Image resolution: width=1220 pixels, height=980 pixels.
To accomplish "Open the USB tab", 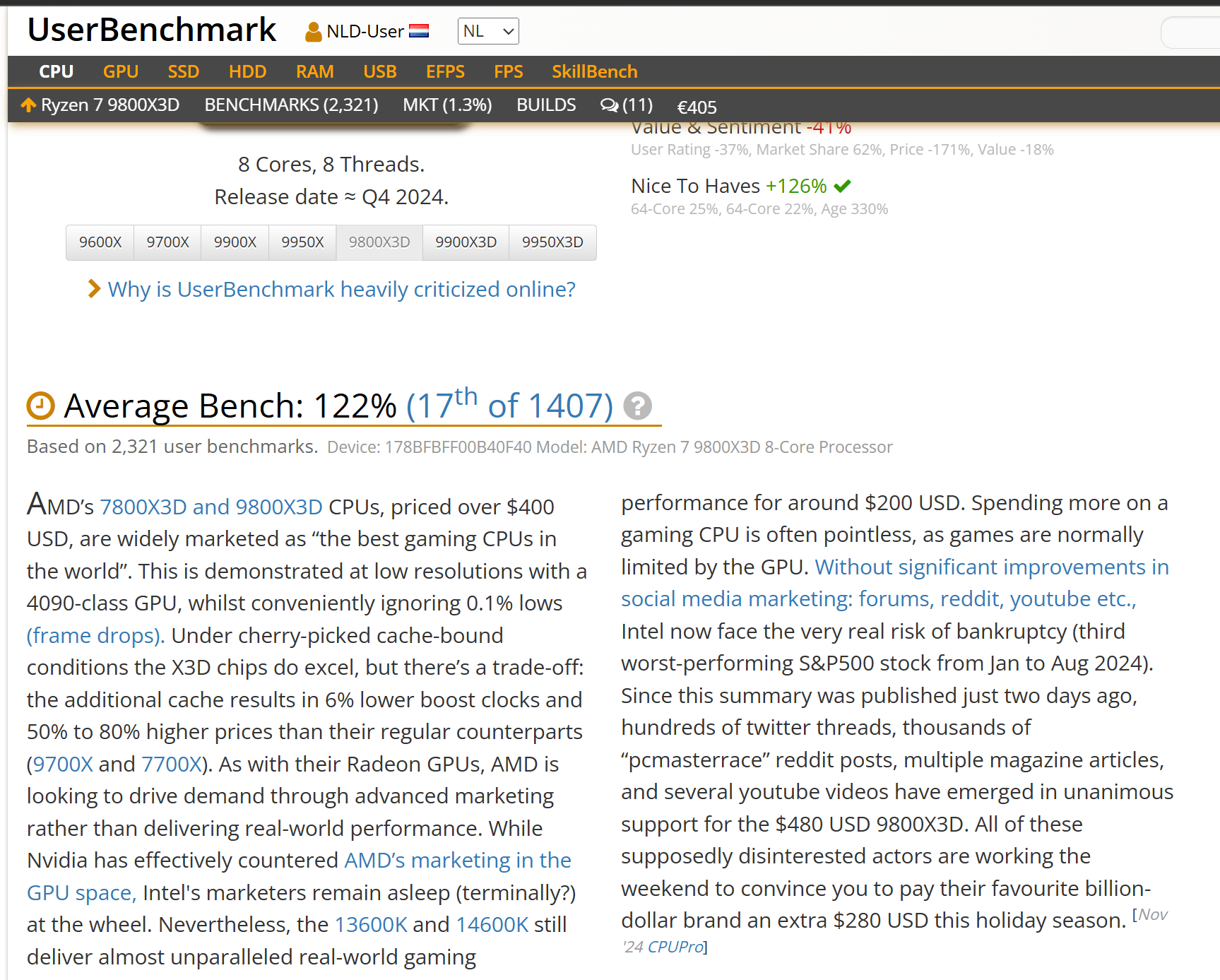I will click(x=379, y=71).
